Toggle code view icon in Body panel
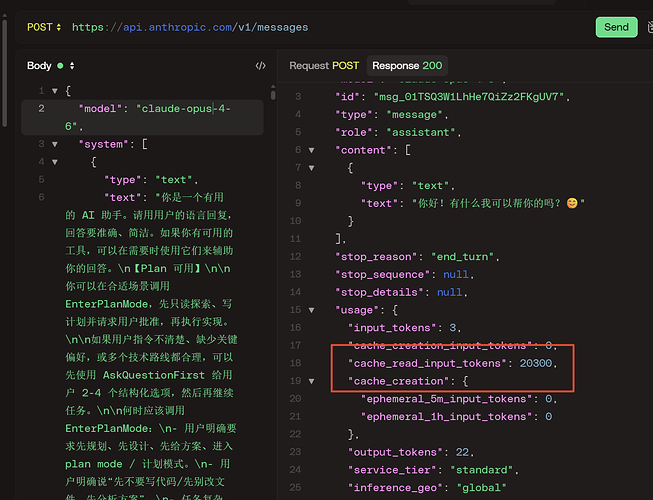 coord(261,66)
